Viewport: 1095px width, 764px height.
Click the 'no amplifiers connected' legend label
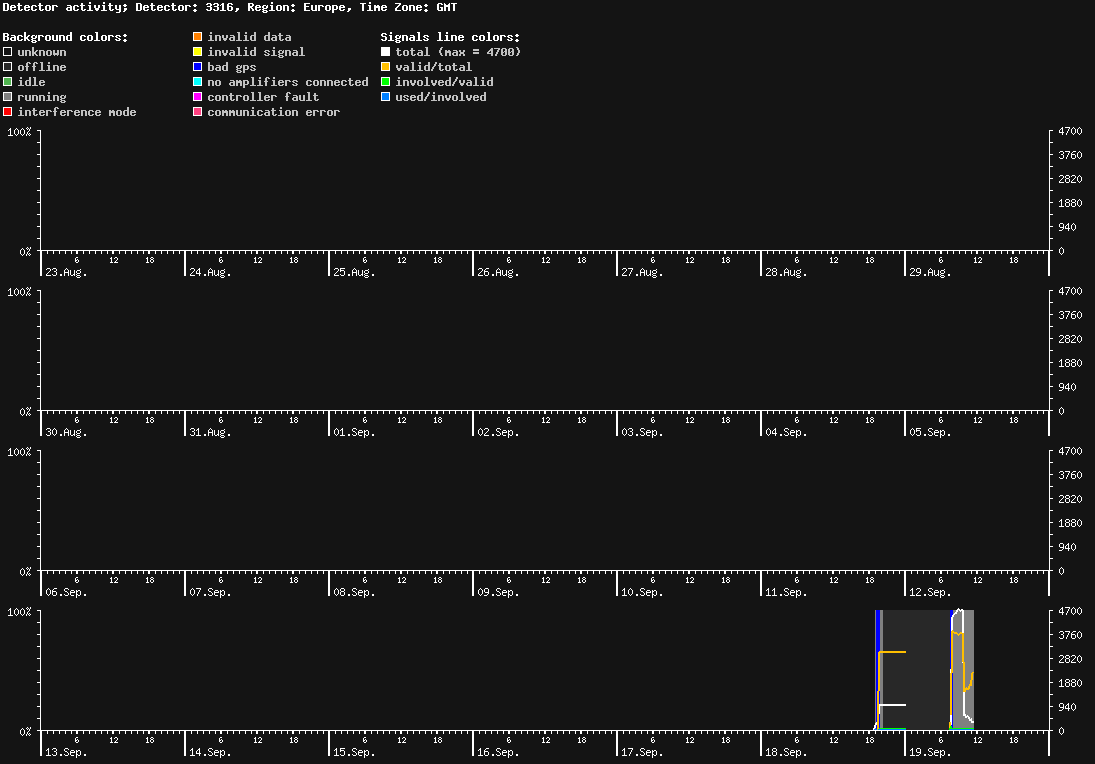click(288, 82)
